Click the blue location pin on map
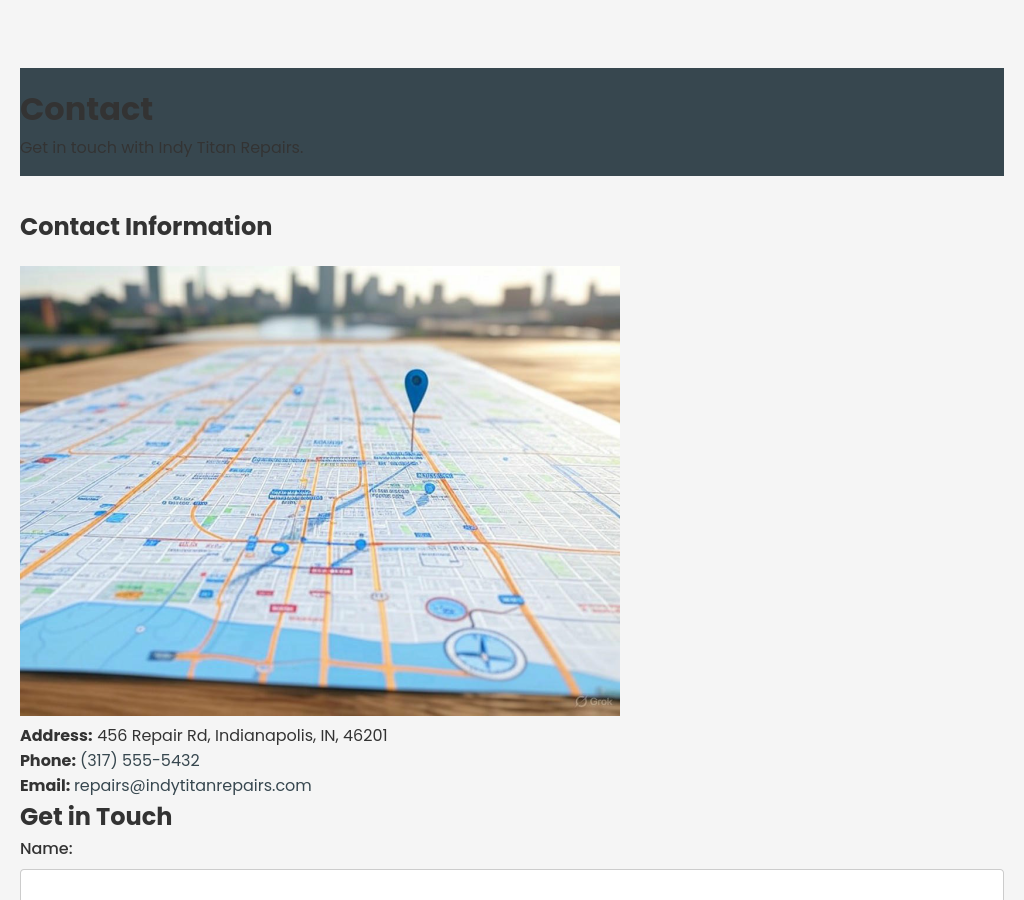 pyautogui.click(x=416, y=388)
